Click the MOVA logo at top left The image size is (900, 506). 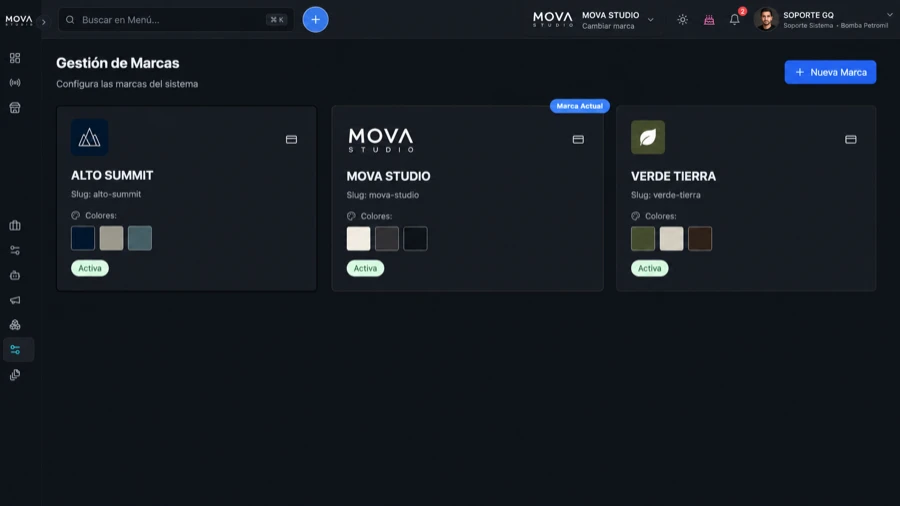tap(19, 20)
